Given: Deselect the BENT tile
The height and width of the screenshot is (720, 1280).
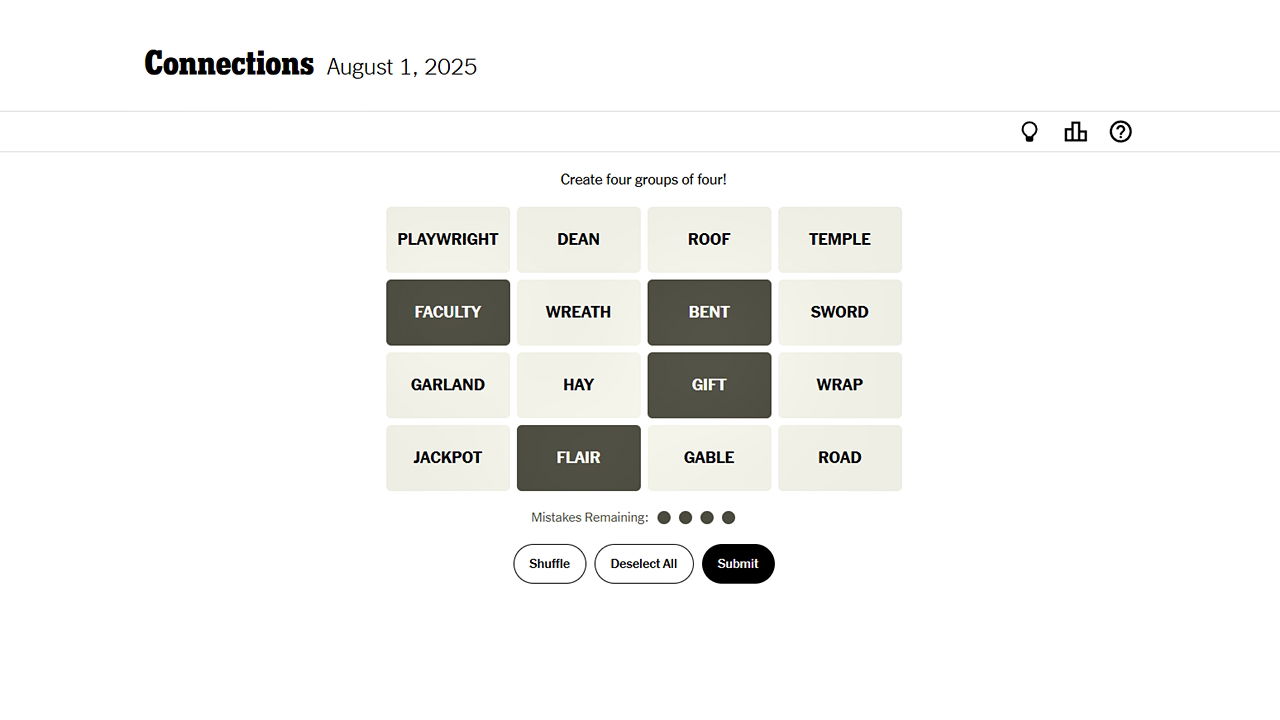Looking at the screenshot, I should coord(709,312).
